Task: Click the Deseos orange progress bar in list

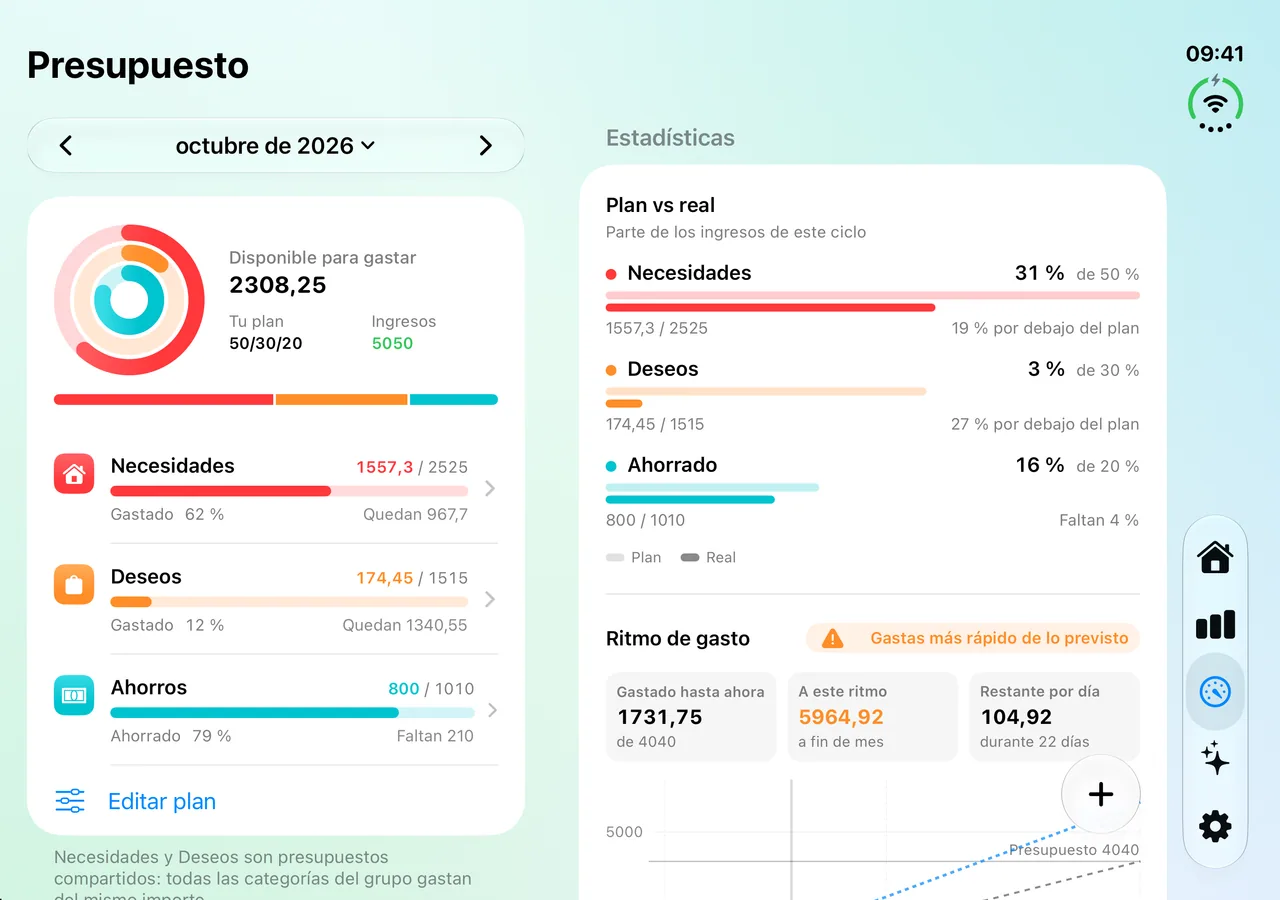Action: [x=289, y=602]
